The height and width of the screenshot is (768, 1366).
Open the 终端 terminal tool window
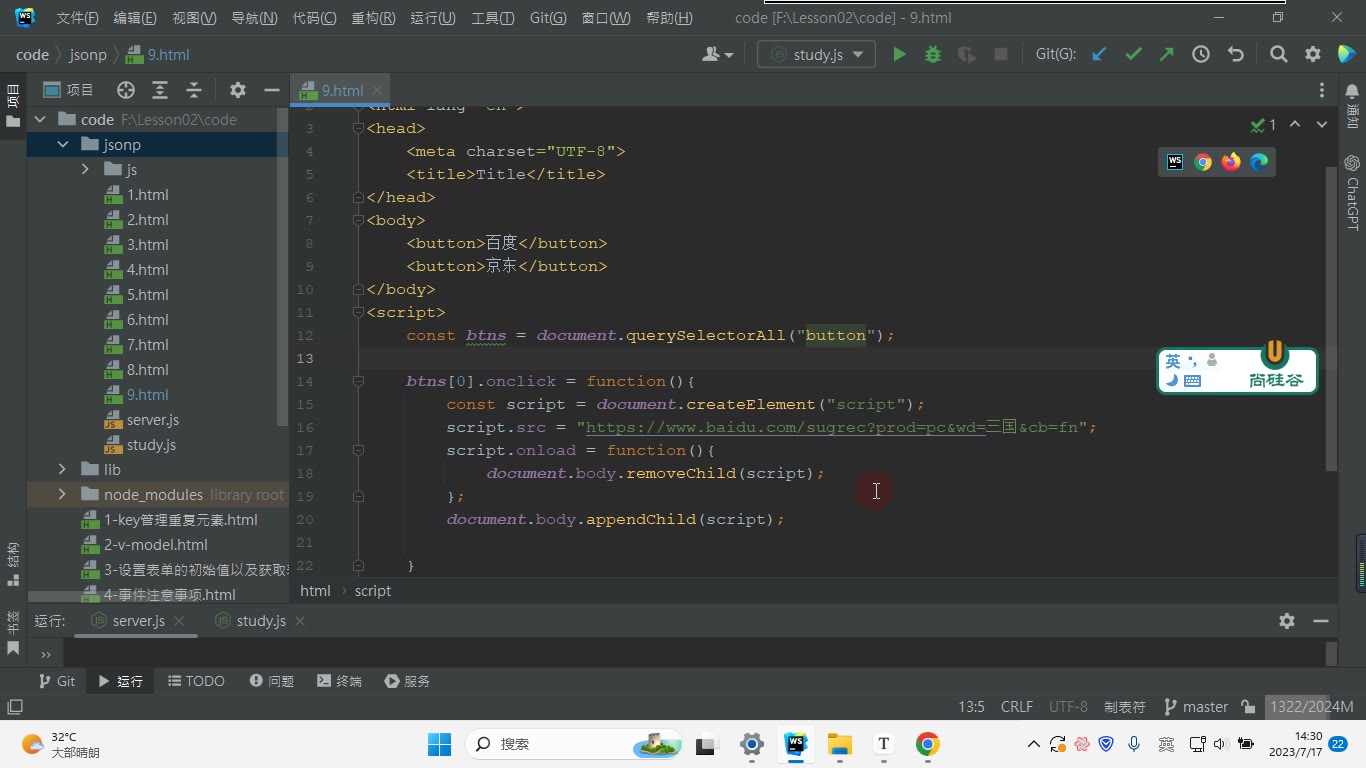[x=339, y=681]
